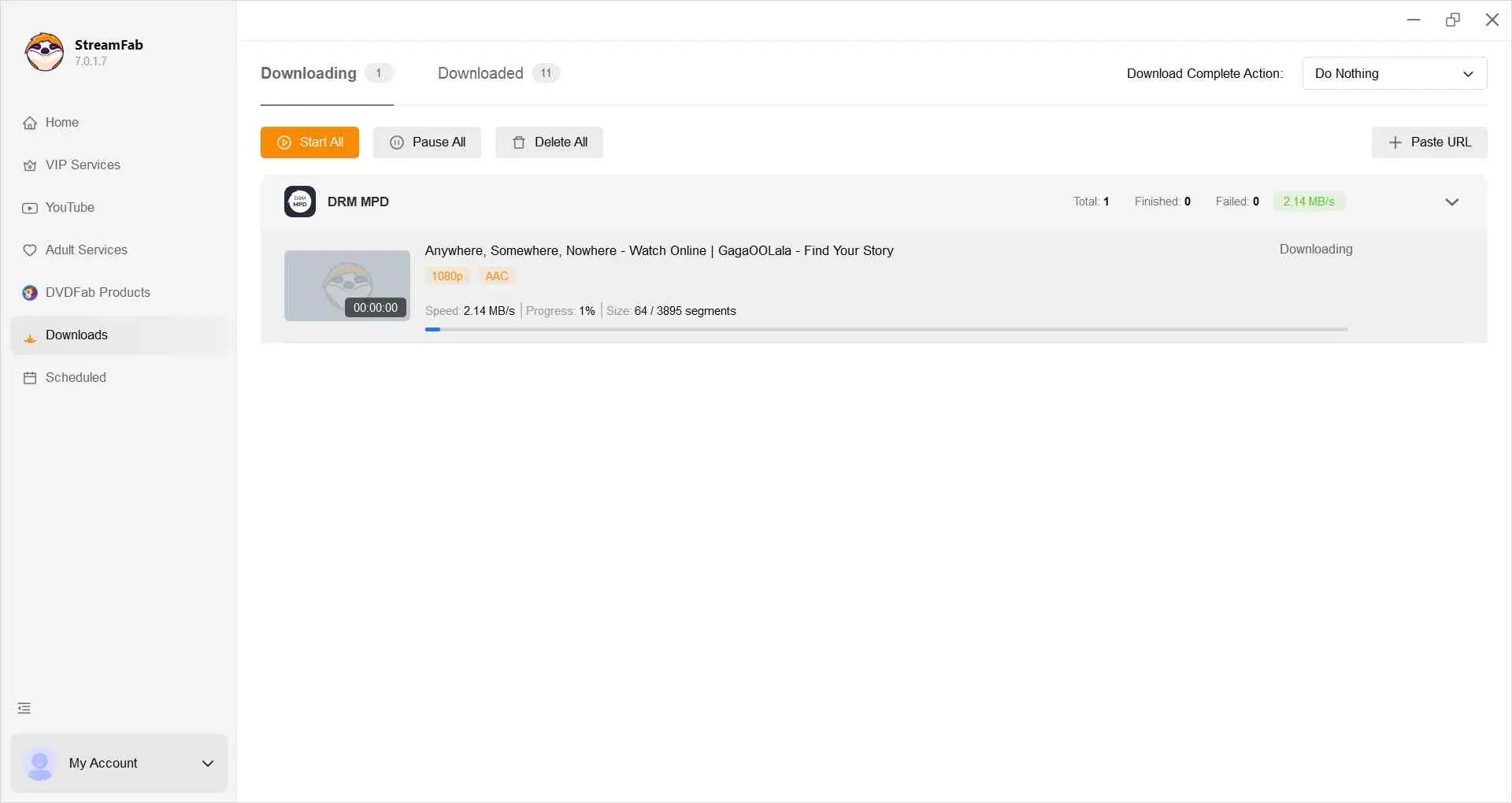Click the Total: 1 counter
The width and height of the screenshot is (1512, 803).
pos(1091,202)
